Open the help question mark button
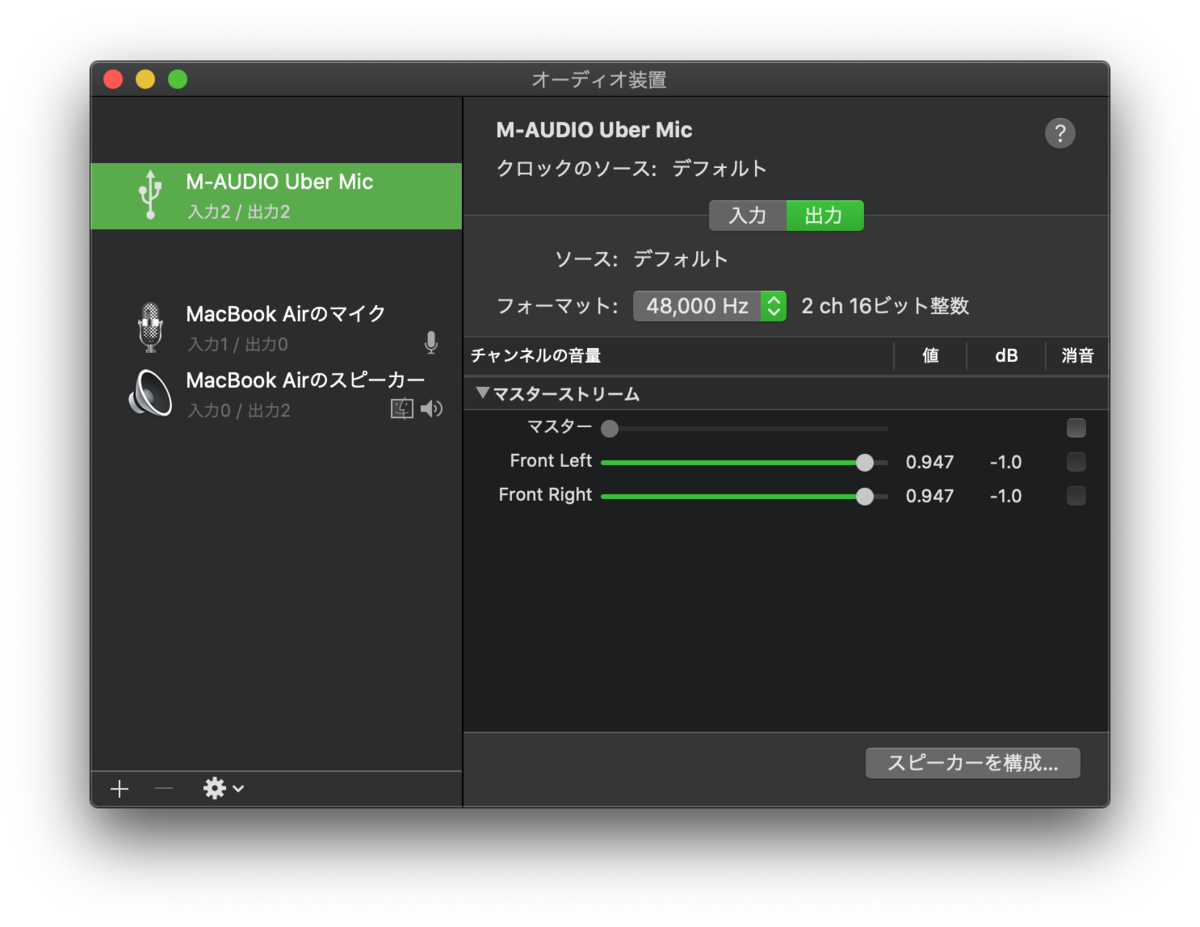 click(x=1060, y=133)
